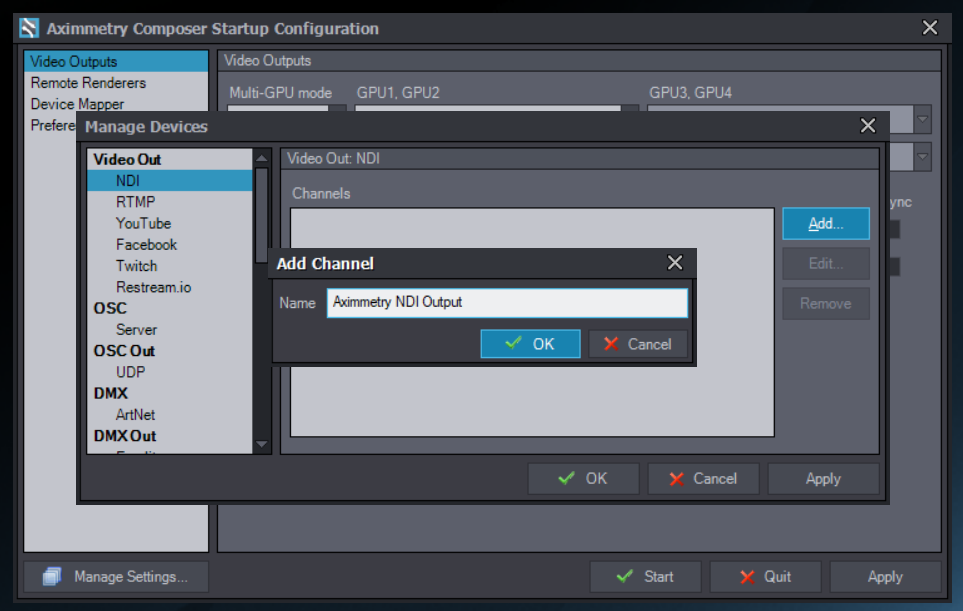Click Apply in the Manage Devices dialog
963x611 pixels.
[x=824, y=478]
